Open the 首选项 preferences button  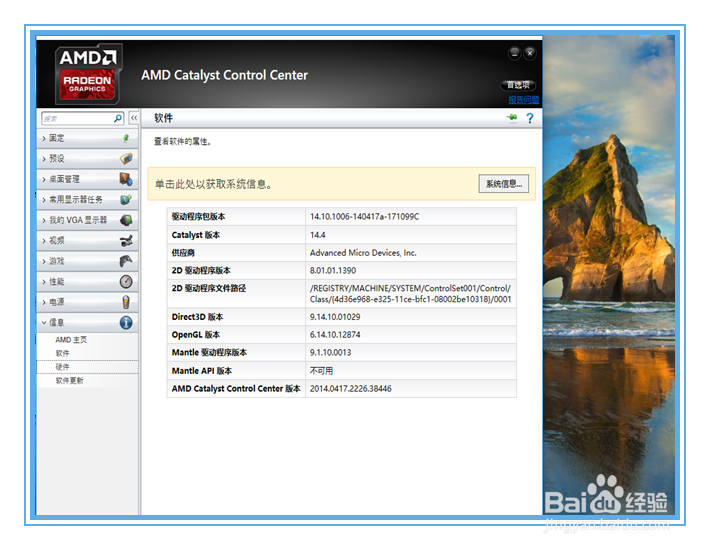click(x=518, y=85)
